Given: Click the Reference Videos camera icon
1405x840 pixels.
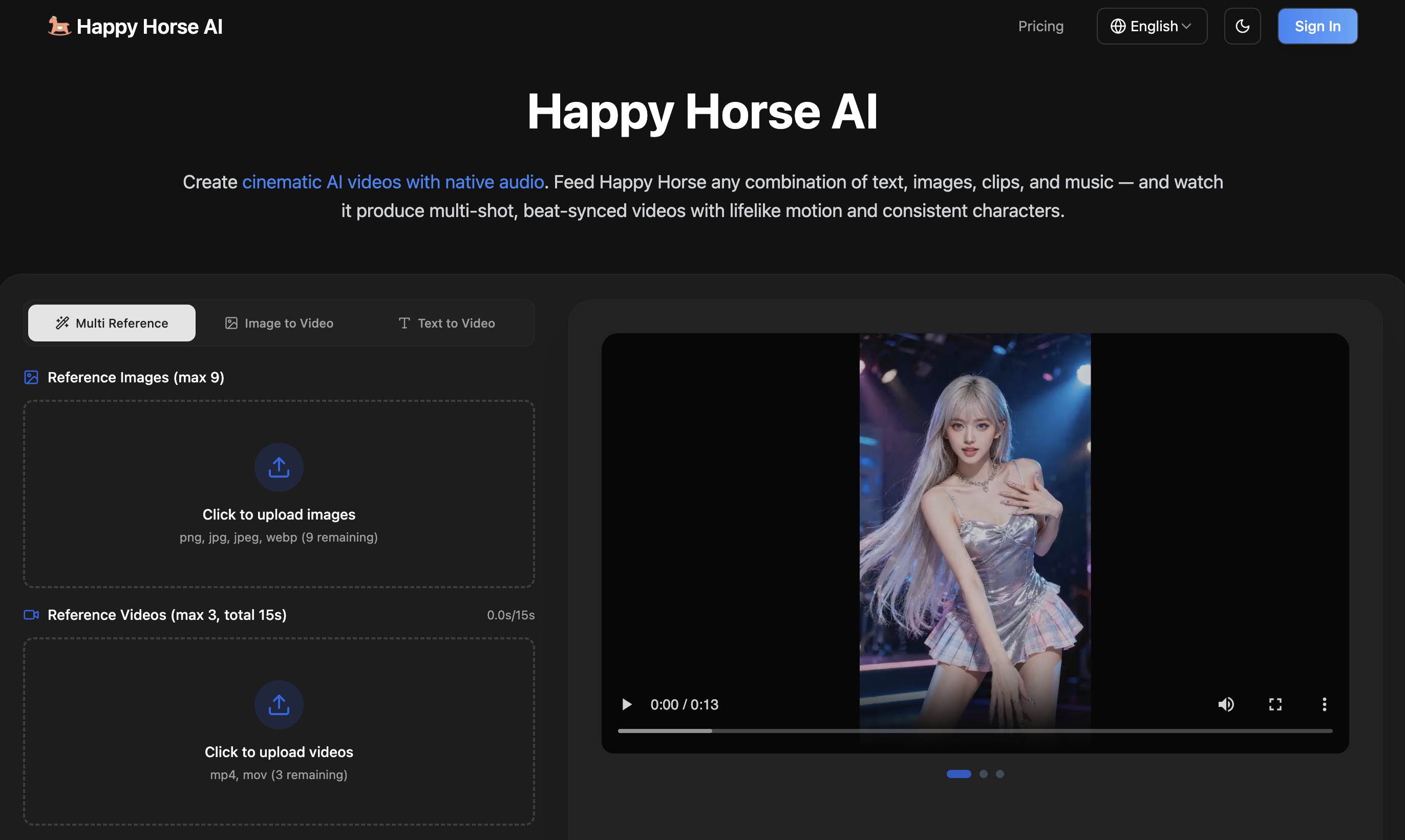Looking at the screenshot, I should [x=31, y=615].
